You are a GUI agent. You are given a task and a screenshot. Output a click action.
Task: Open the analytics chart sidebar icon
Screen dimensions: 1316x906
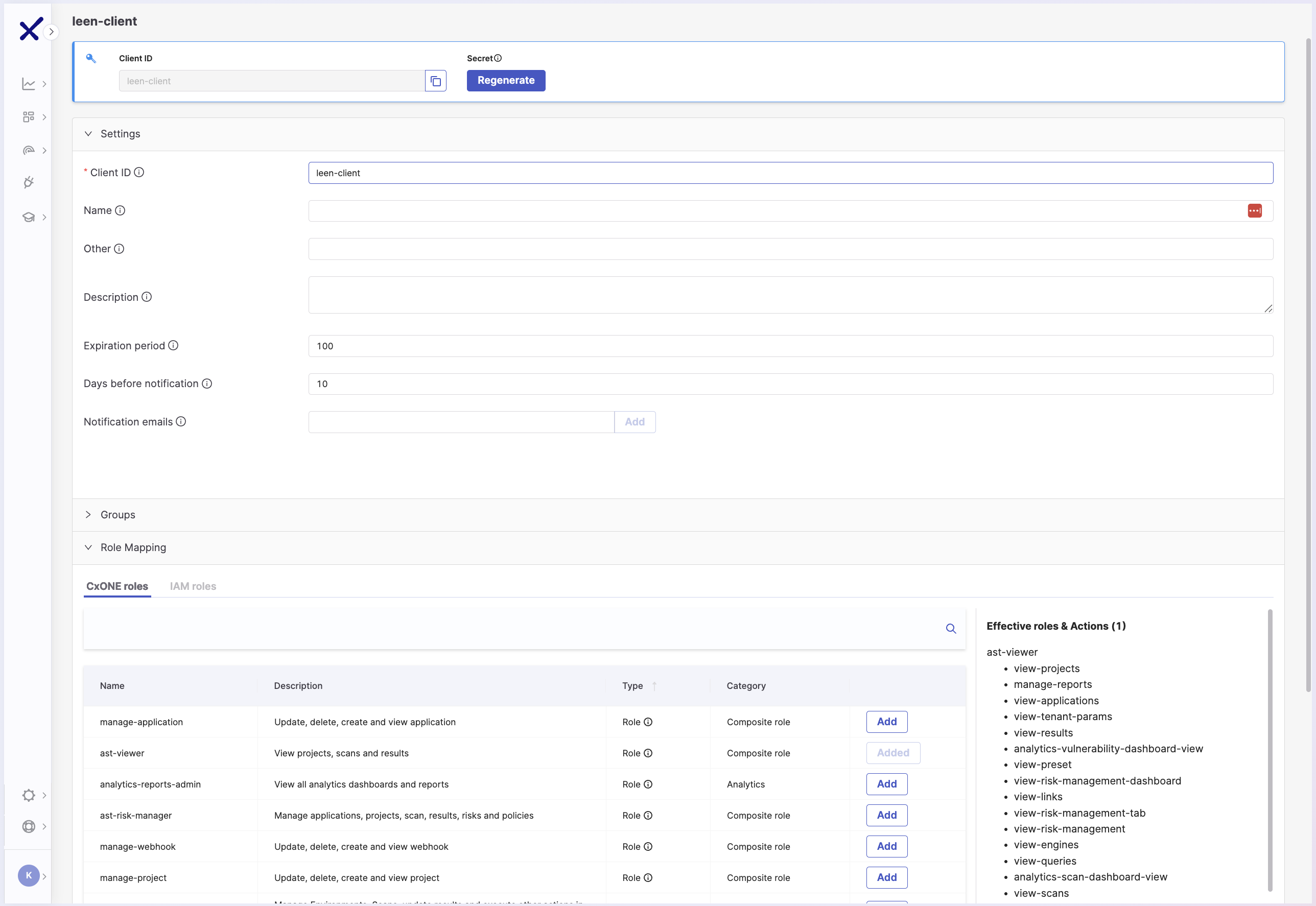click(x=29, y=84)
